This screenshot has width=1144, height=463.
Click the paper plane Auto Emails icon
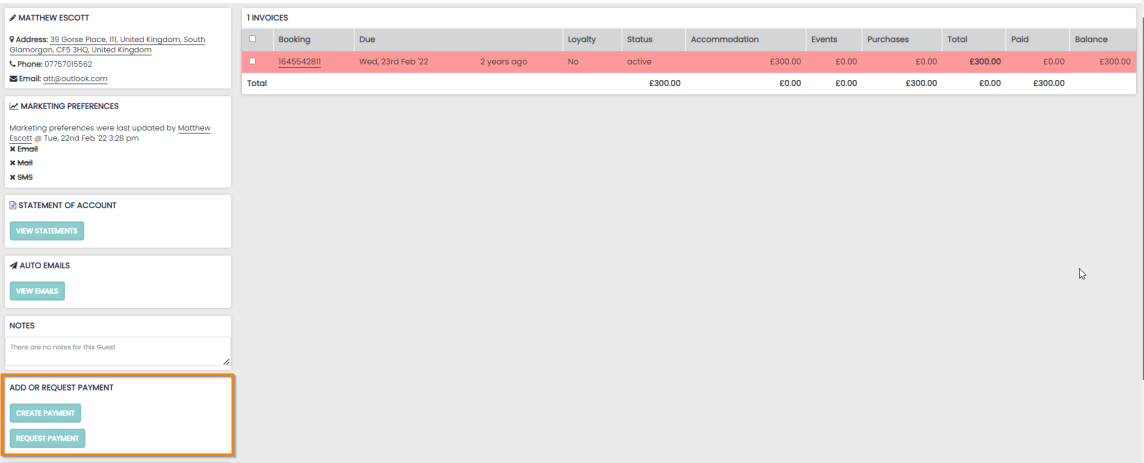(13, 266)
